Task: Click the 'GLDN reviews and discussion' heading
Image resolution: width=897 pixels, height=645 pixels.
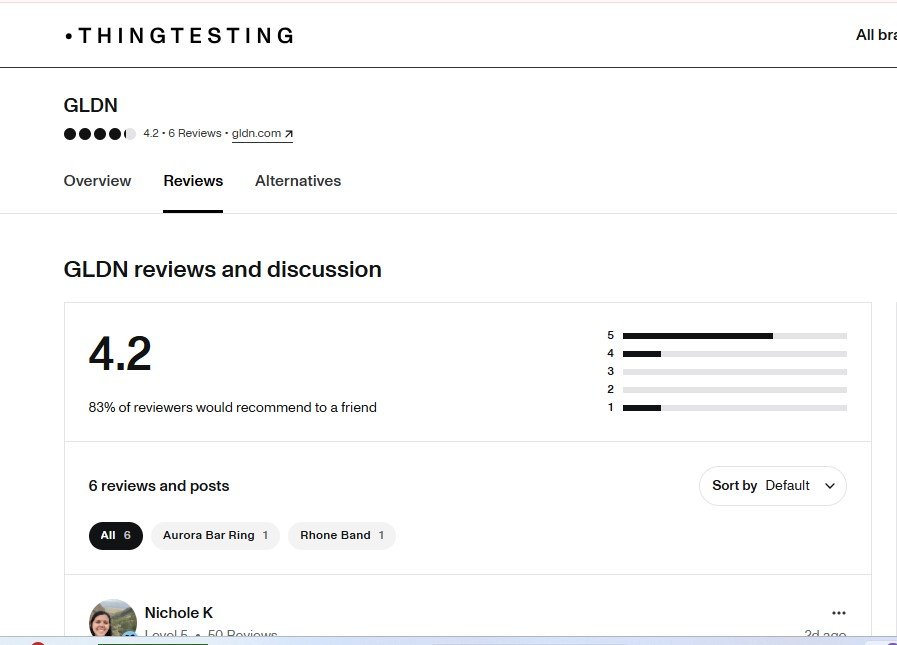Action: (223, 270)
